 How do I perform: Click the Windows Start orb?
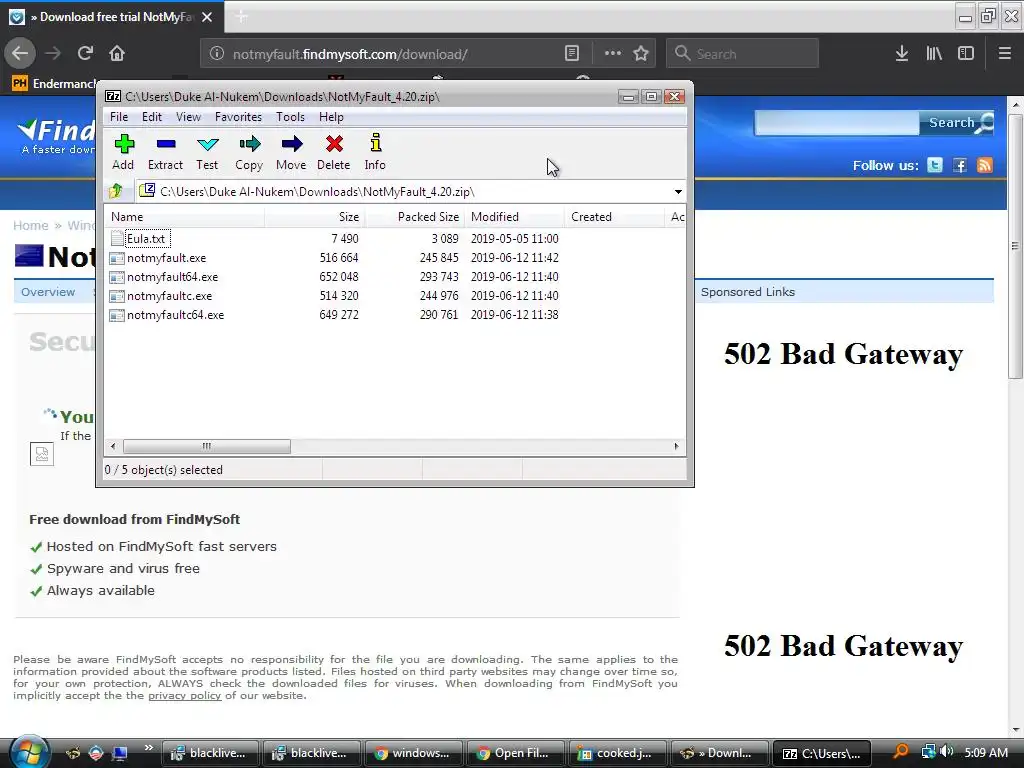(x=29, y=752)
